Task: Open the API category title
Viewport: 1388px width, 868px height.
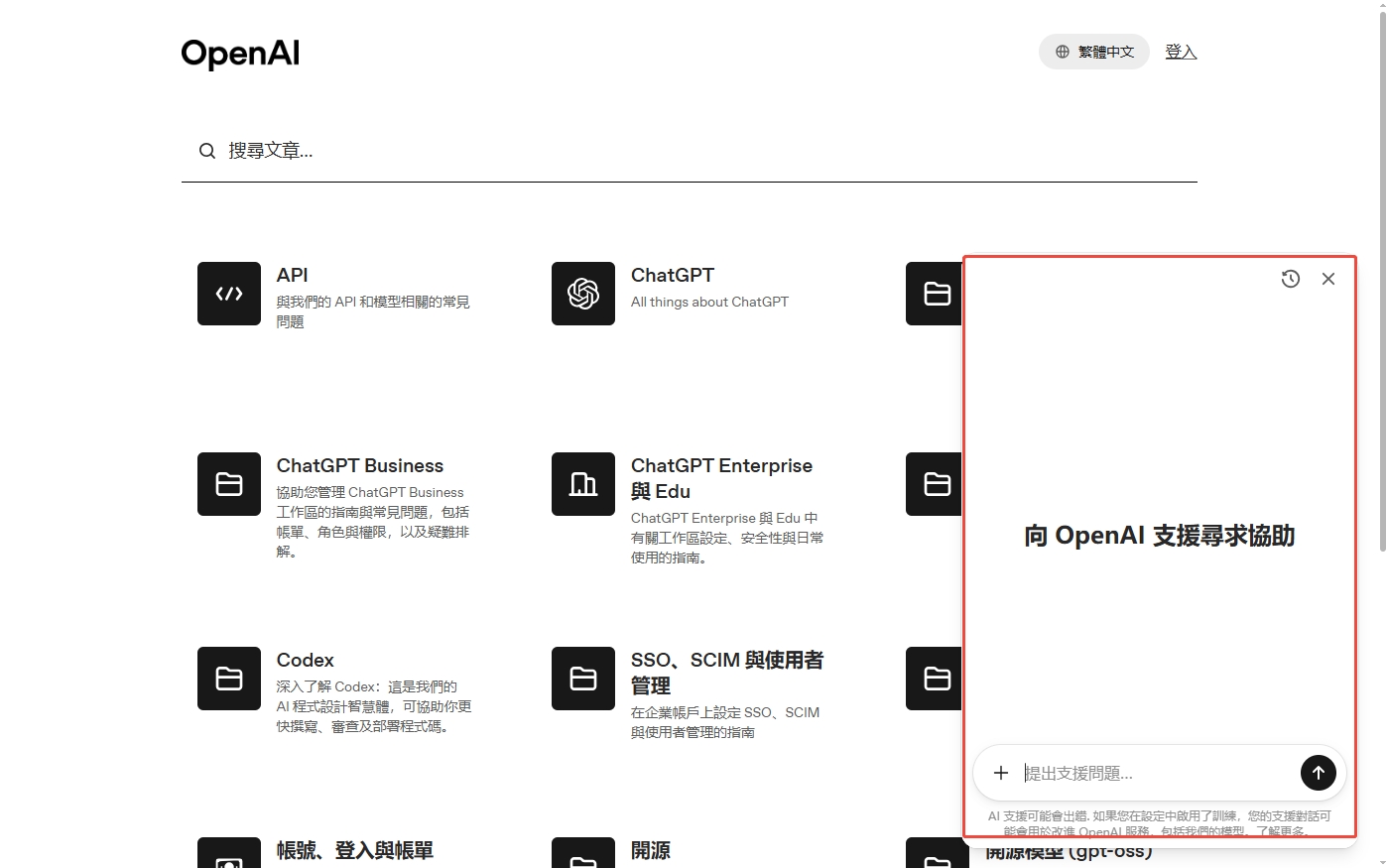Action: [292, 275]
